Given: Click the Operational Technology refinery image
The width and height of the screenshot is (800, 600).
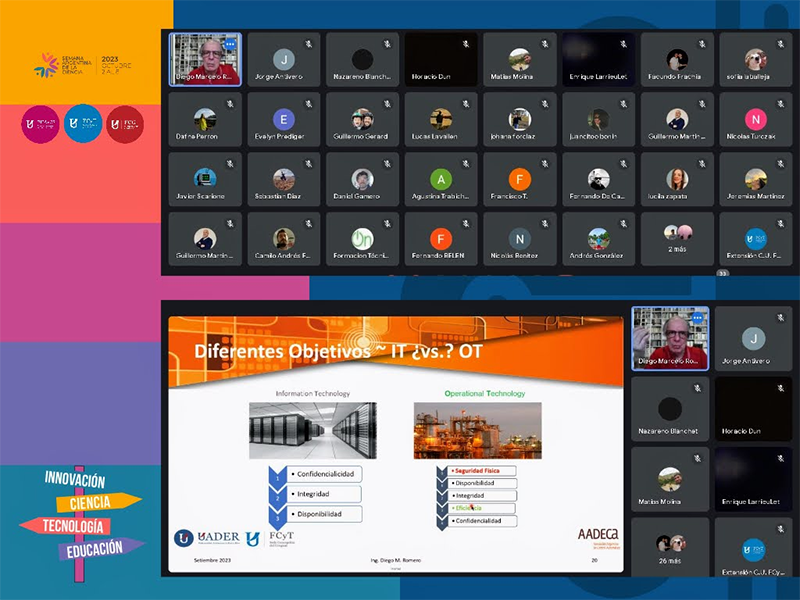Looking at the screenshot, I should tap(477, 429).
